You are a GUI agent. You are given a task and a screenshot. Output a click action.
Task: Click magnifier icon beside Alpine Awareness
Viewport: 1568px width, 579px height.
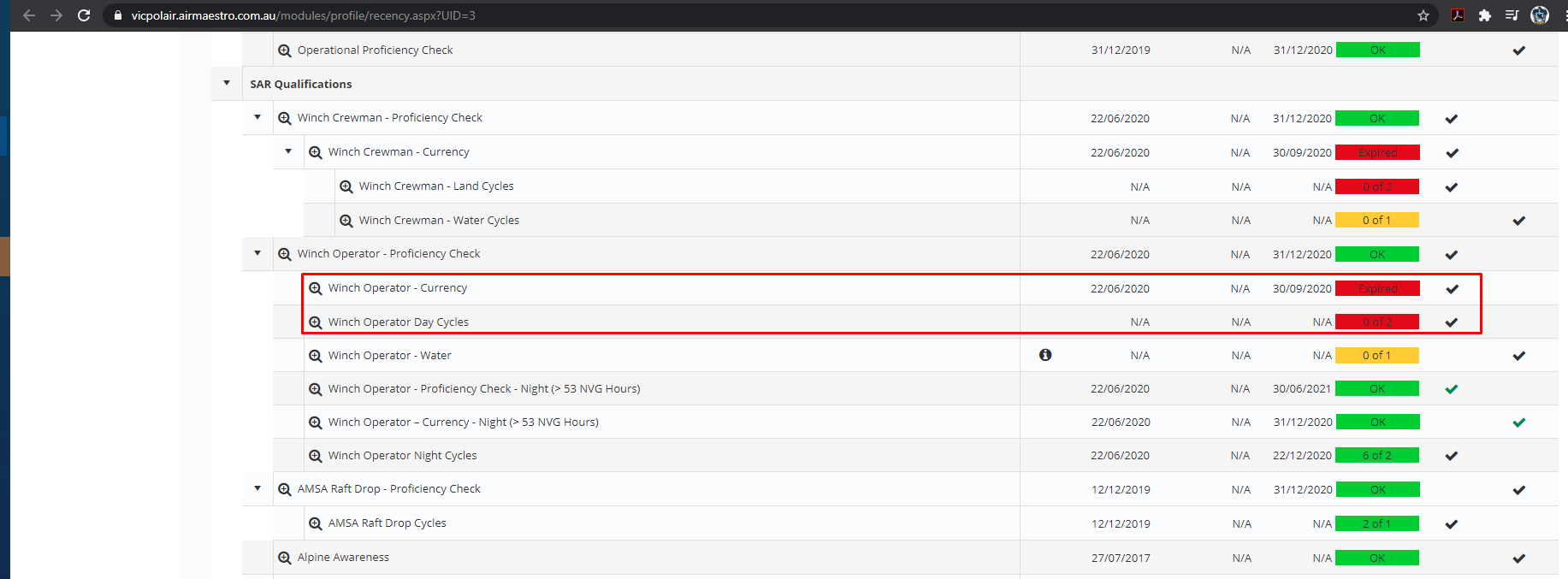click(x=285, y=558)
